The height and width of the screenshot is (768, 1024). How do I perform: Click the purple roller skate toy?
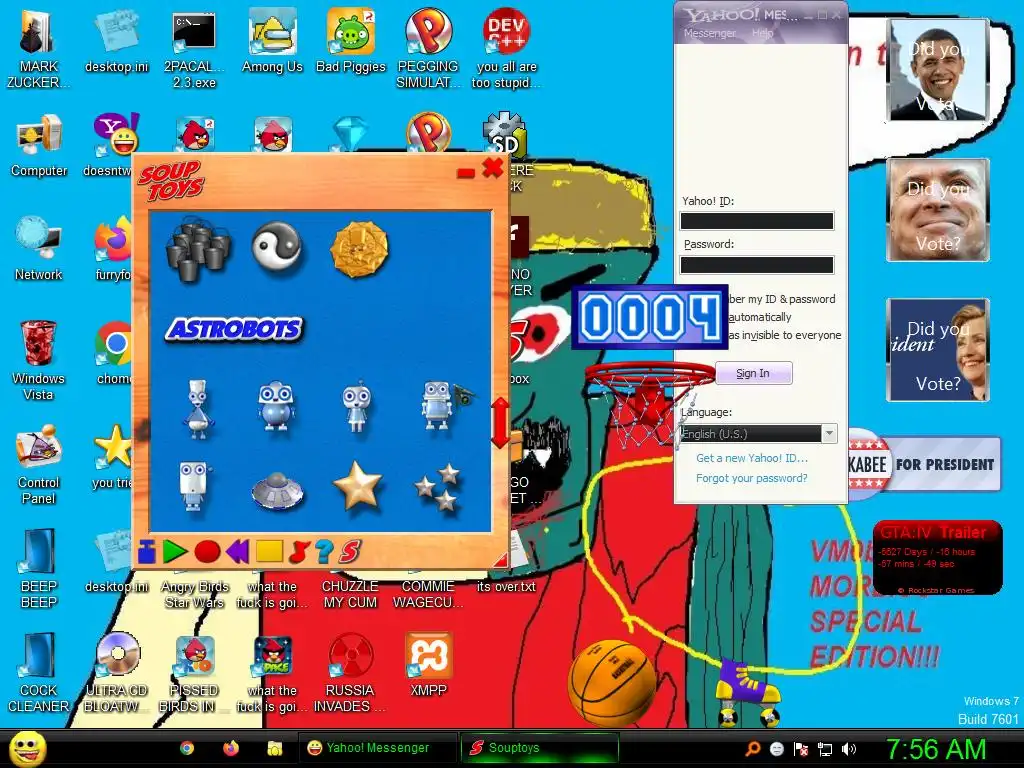coord(748,694)
